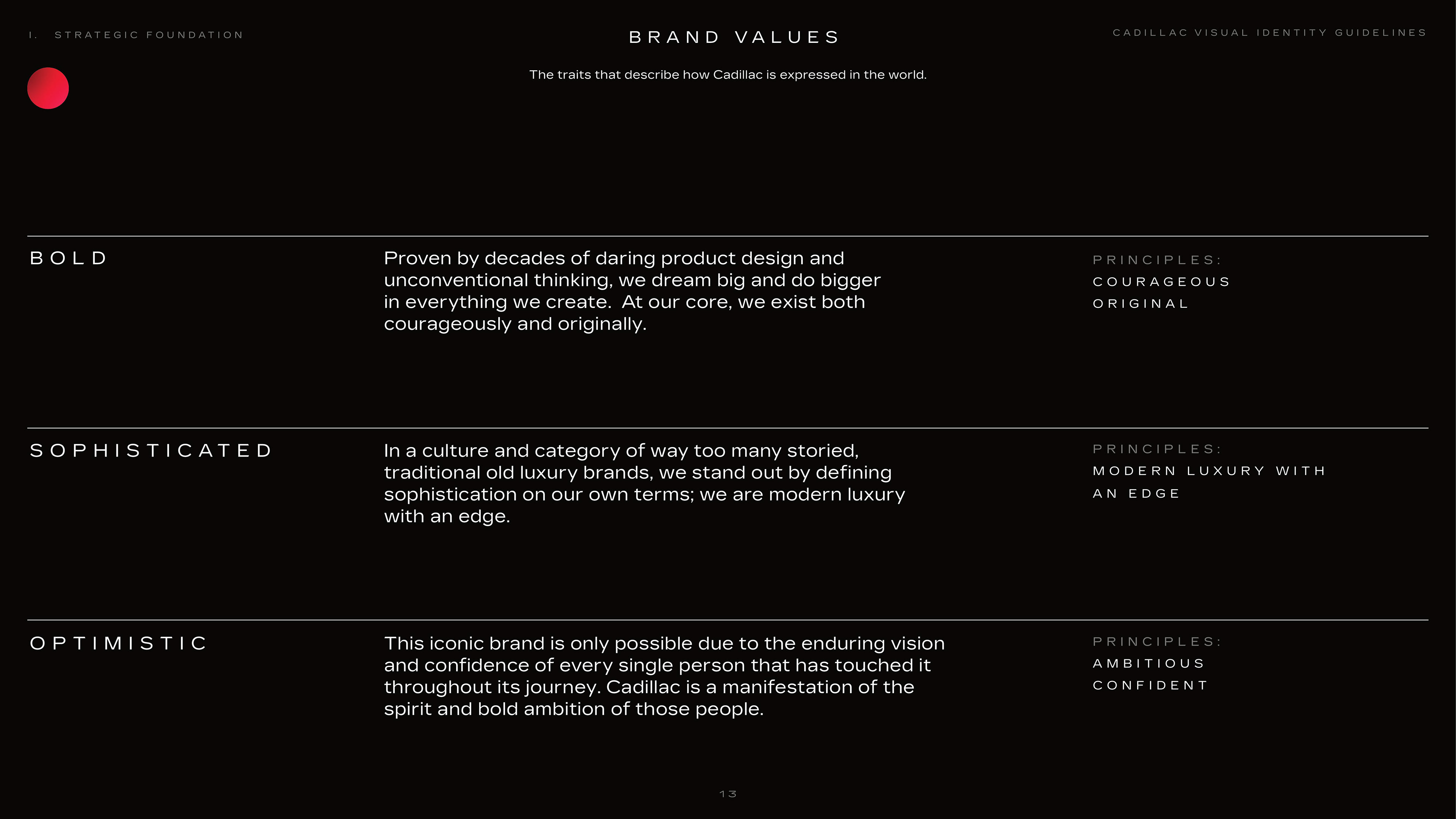
Task: Select the SOPHISTICATED value heading
Action: (x=151, y=450)
